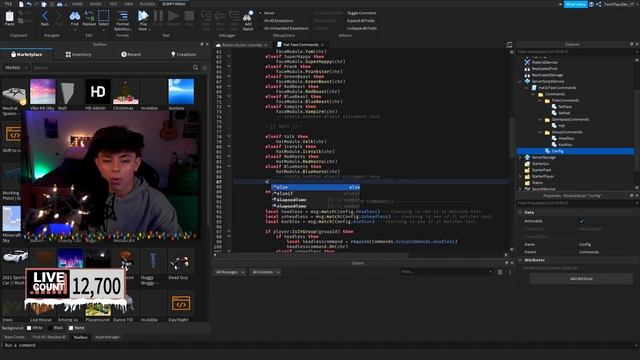The width and height of the screenshot is (640, 360).
Task: Select the StarterGui item in Explorer
Action: point(540,164)
